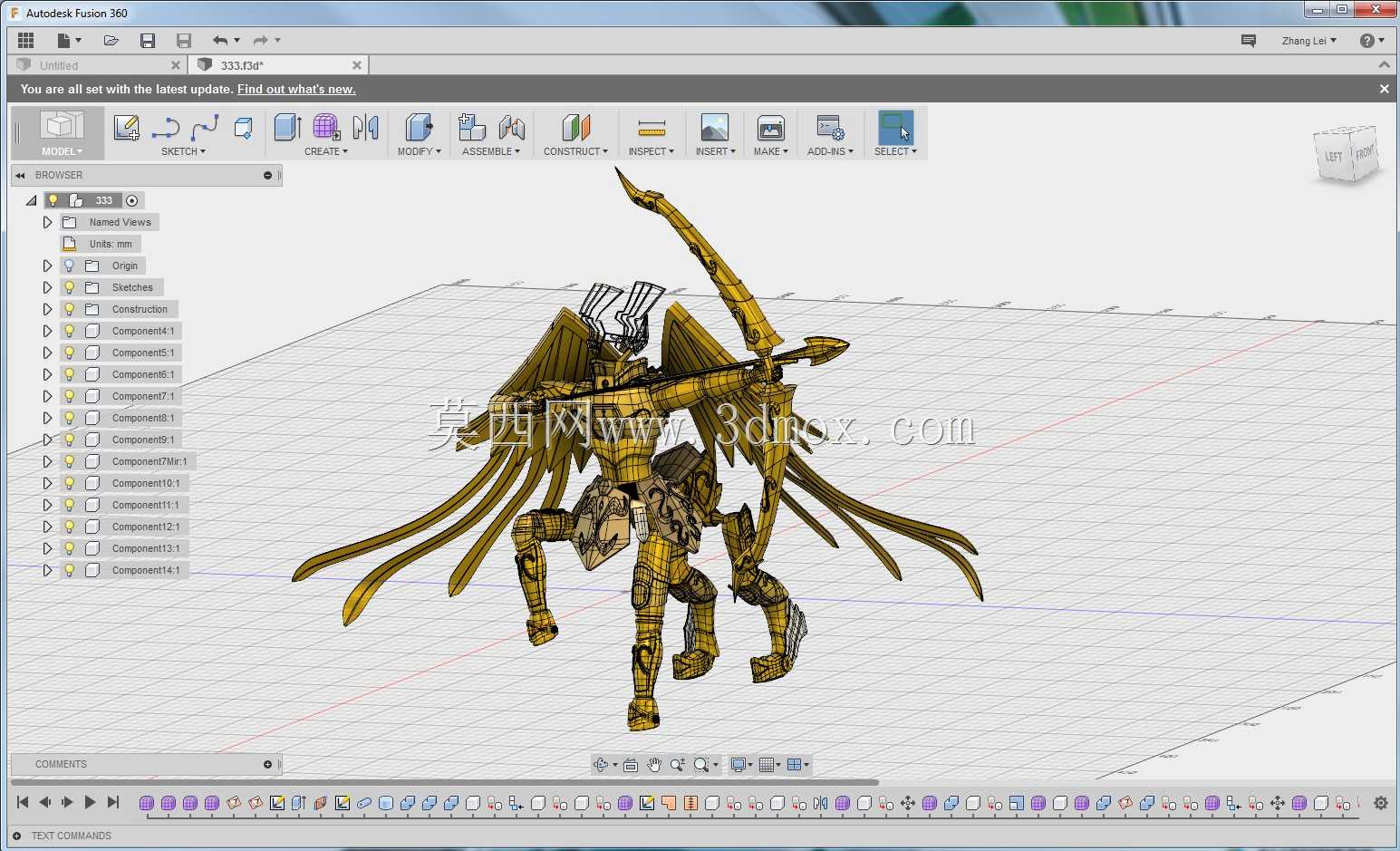Follow the 'Find out what's new' link

(x=296, y=89)
